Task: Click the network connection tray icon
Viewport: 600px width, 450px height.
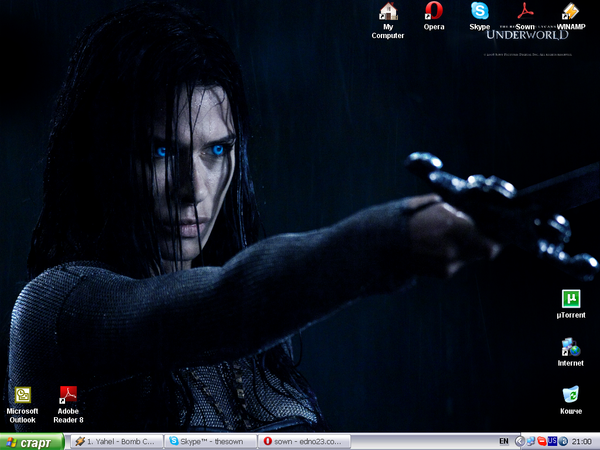Action: (531, 442)
